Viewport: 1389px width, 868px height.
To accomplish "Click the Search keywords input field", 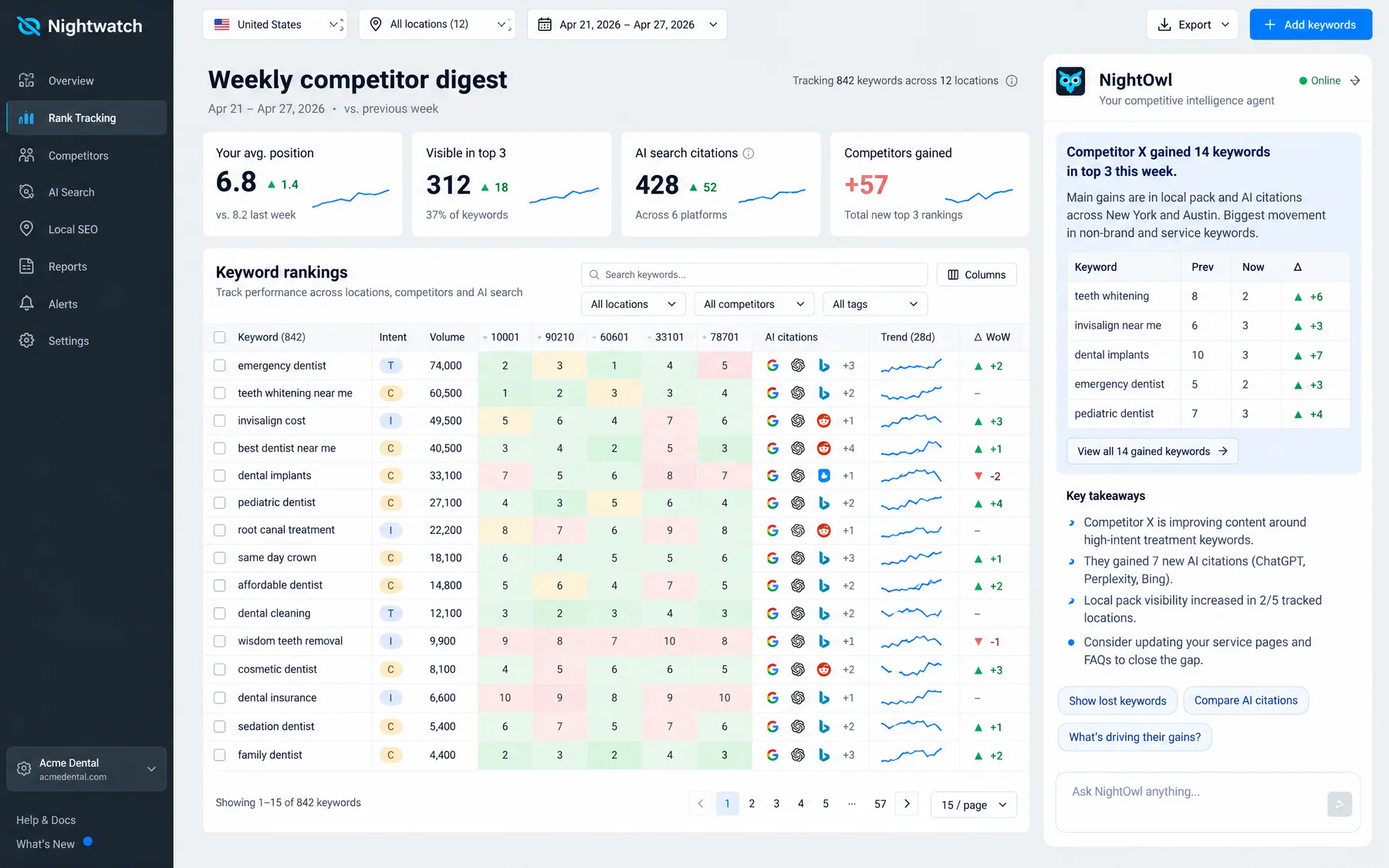I will (x=754, y=275).
